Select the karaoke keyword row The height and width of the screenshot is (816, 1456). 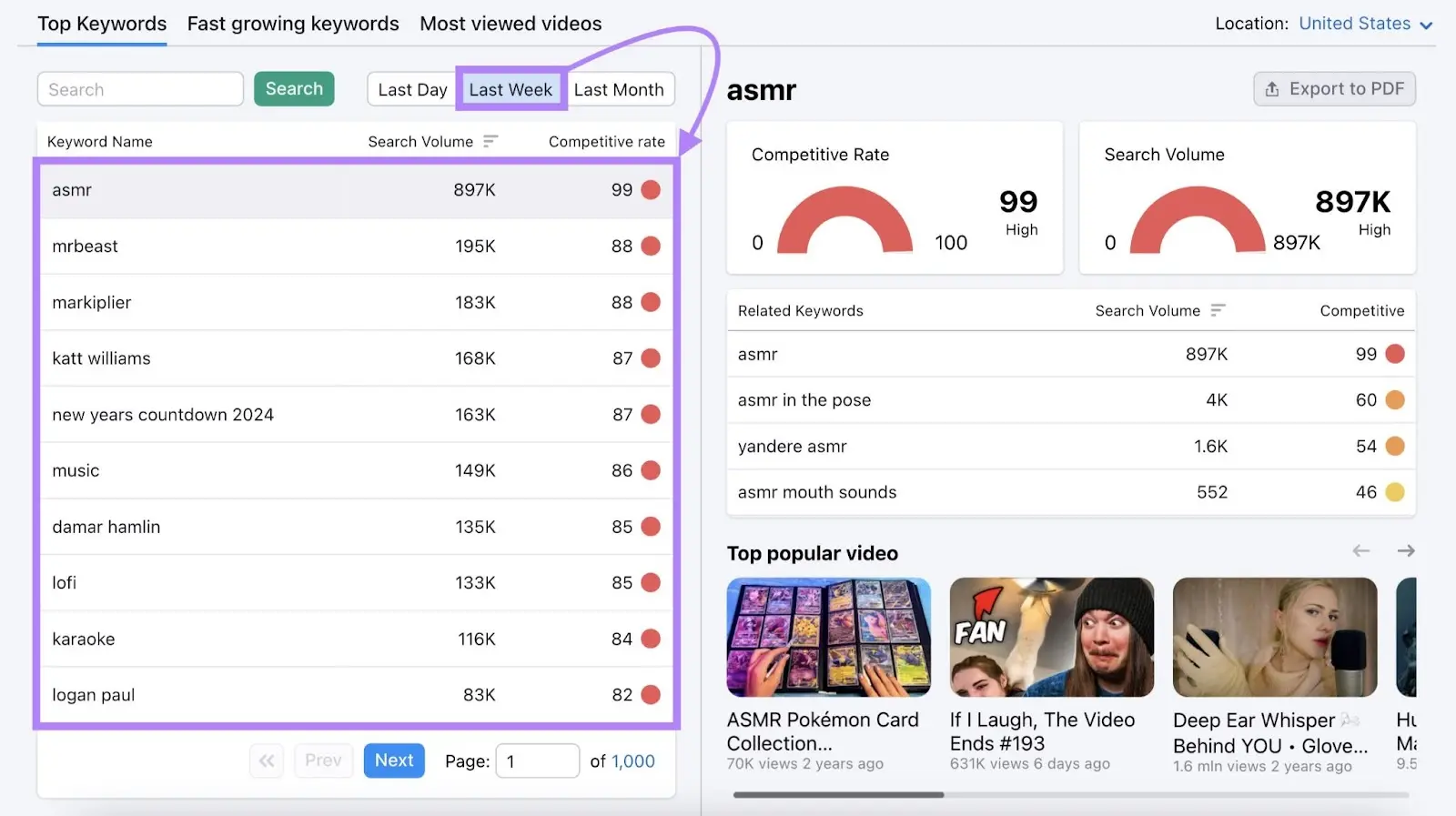356,639
